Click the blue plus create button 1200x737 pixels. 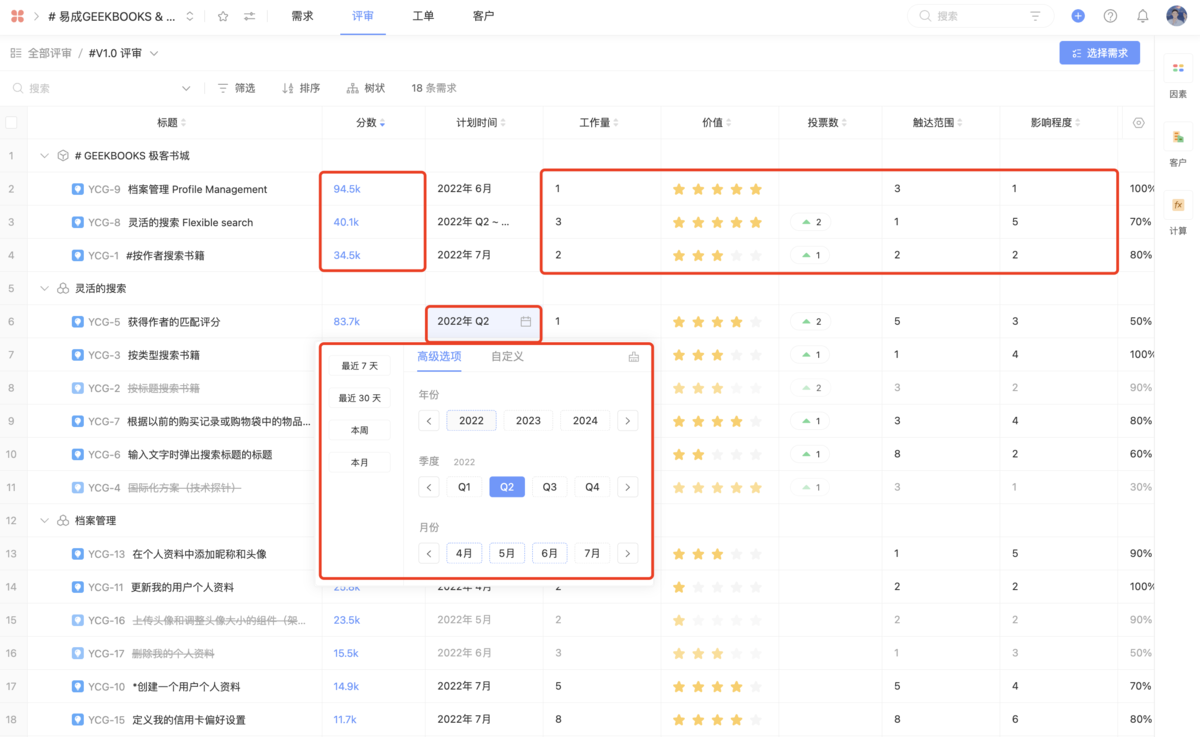pyautogui.click(x=1078, y=16)
